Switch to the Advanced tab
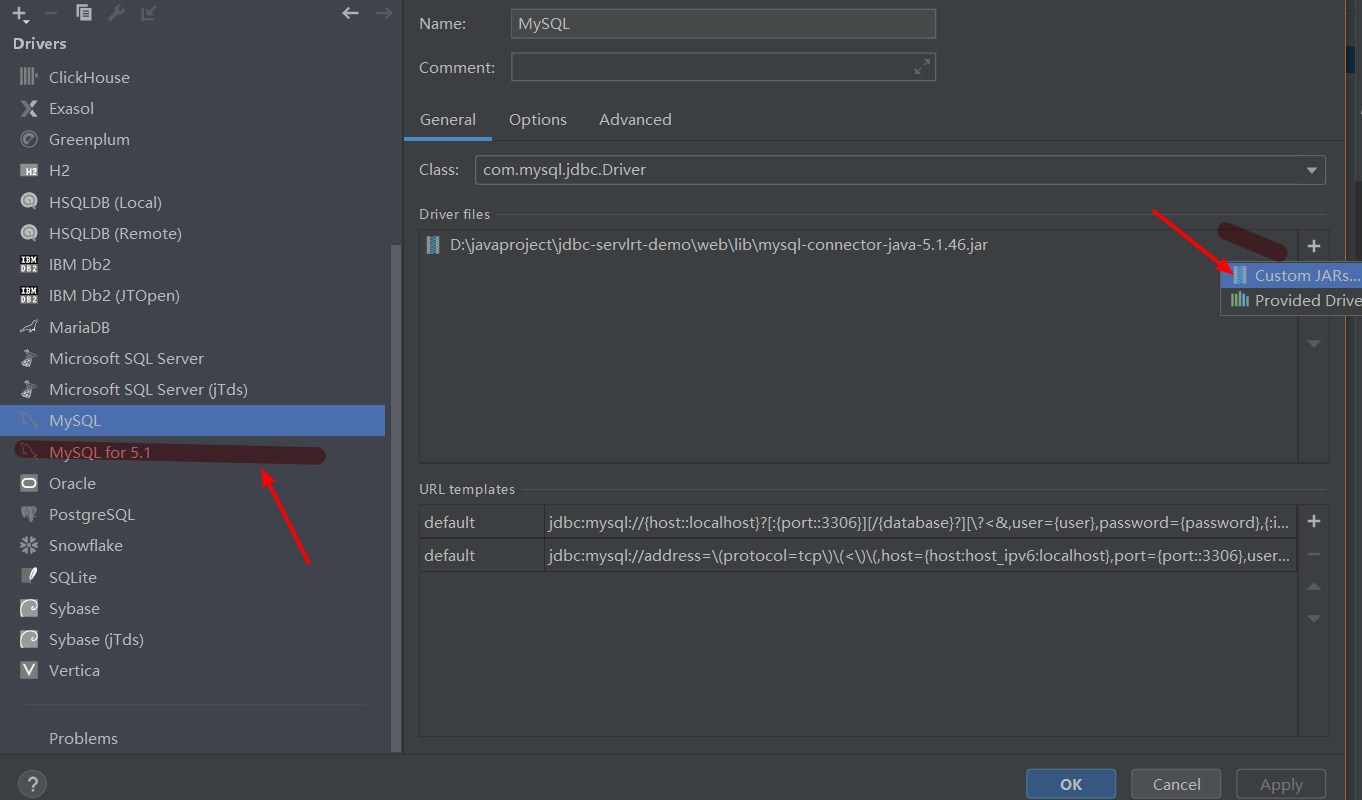1362x800 pixels. (635, 119)
